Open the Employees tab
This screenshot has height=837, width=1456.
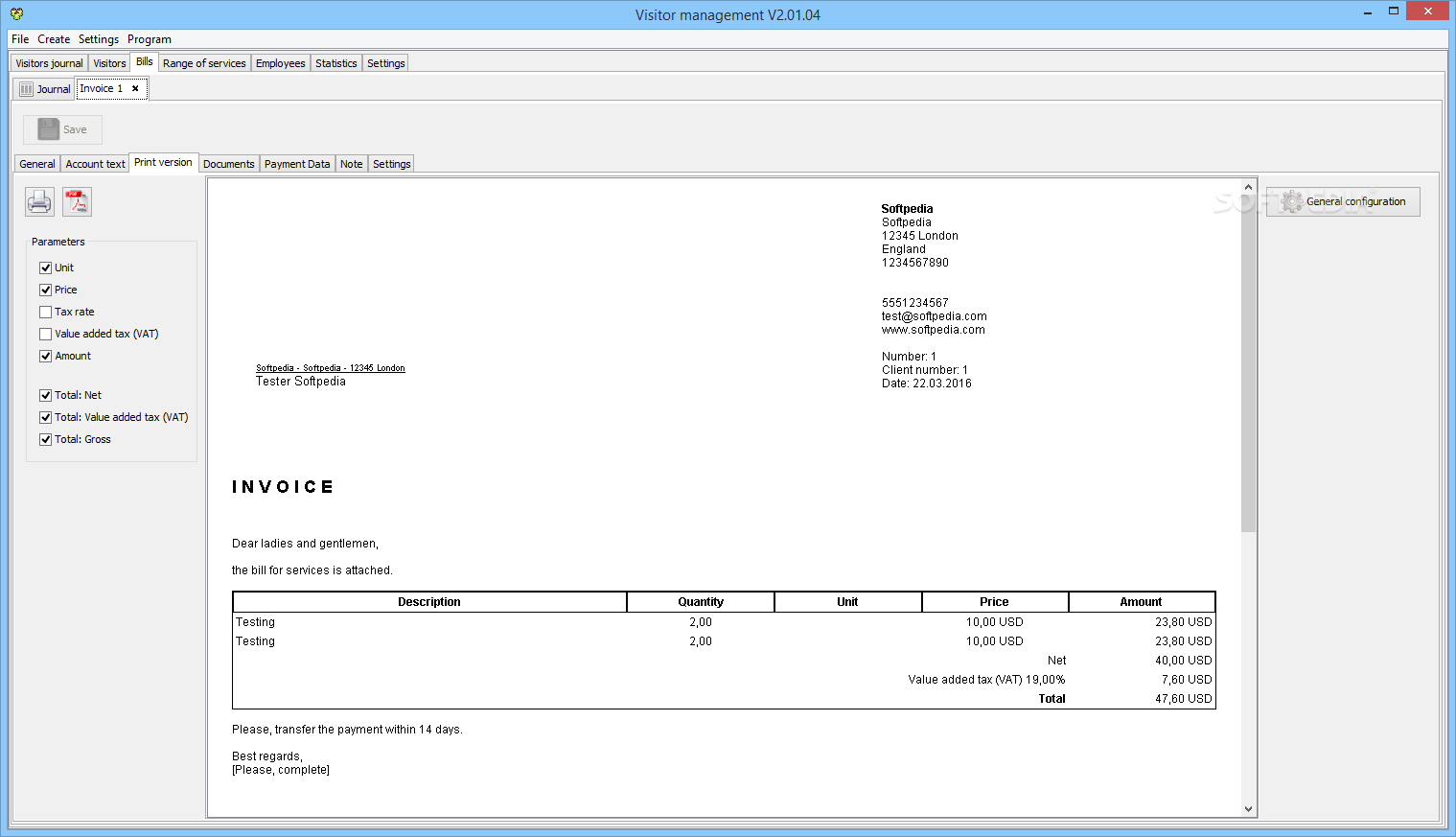click(281, 63)
